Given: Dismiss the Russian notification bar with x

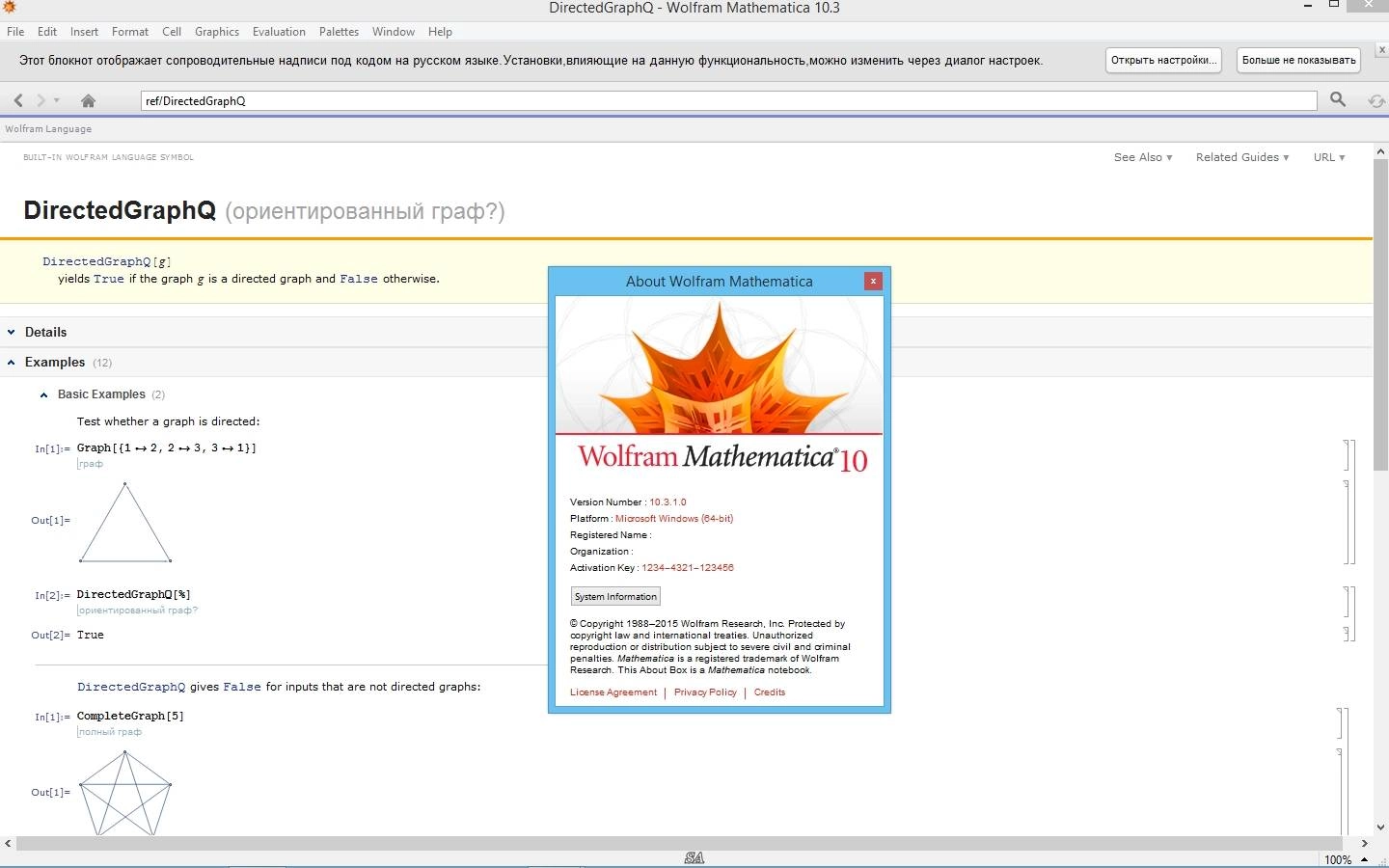Looking at the screenshot, I should (x=1381, y=50).
